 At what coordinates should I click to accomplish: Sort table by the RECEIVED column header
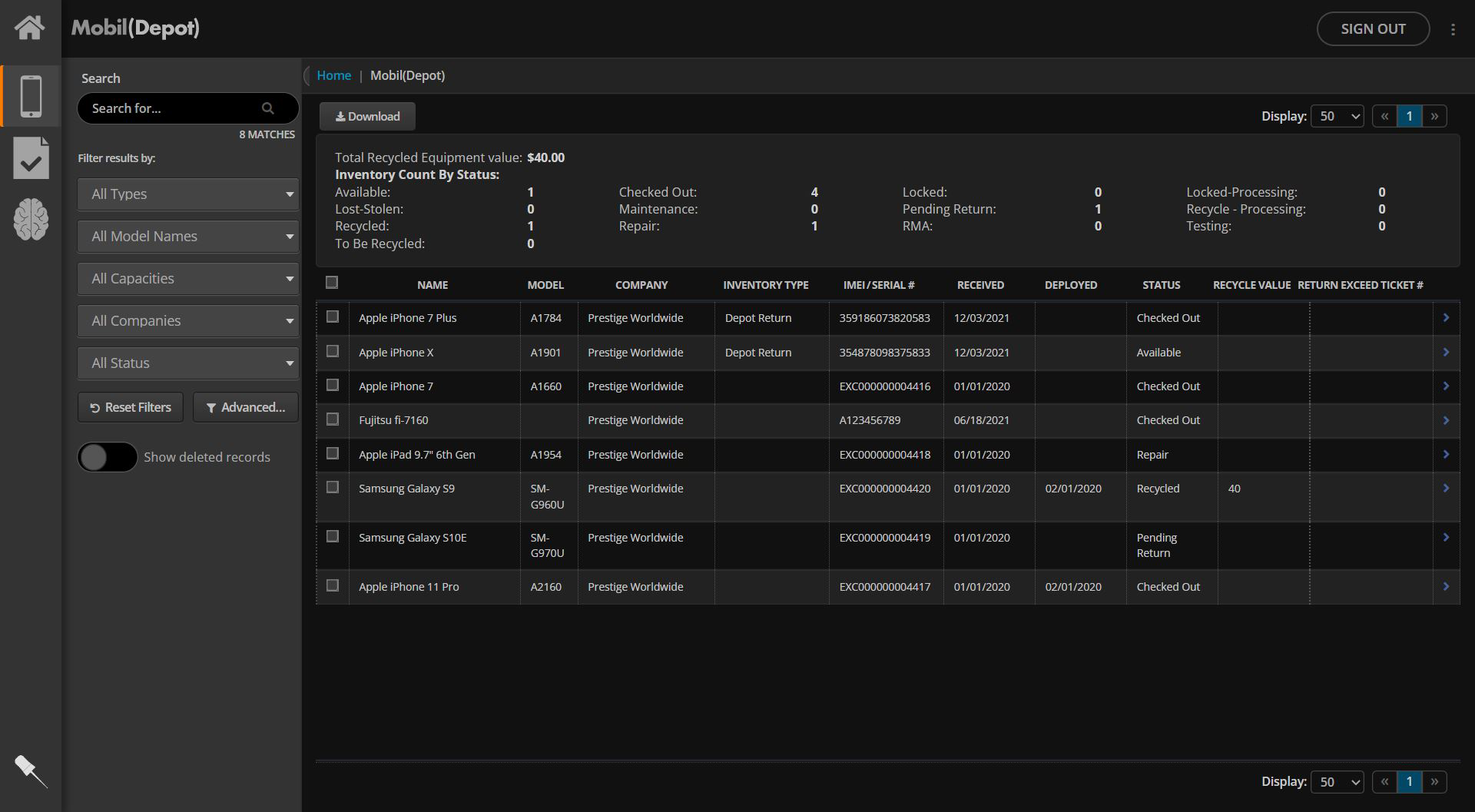(x=980, y=285)
